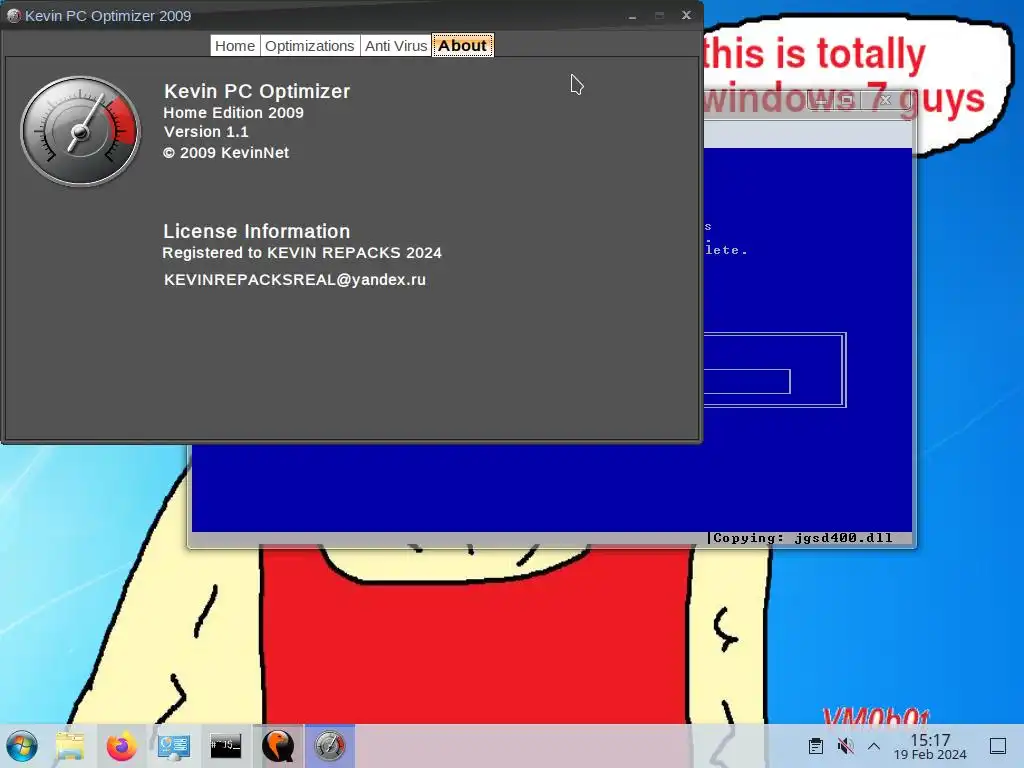Click the muted volume tray icon
Image resolution: width=1024 pixels, height=768 pixels.
click(845, 746)
